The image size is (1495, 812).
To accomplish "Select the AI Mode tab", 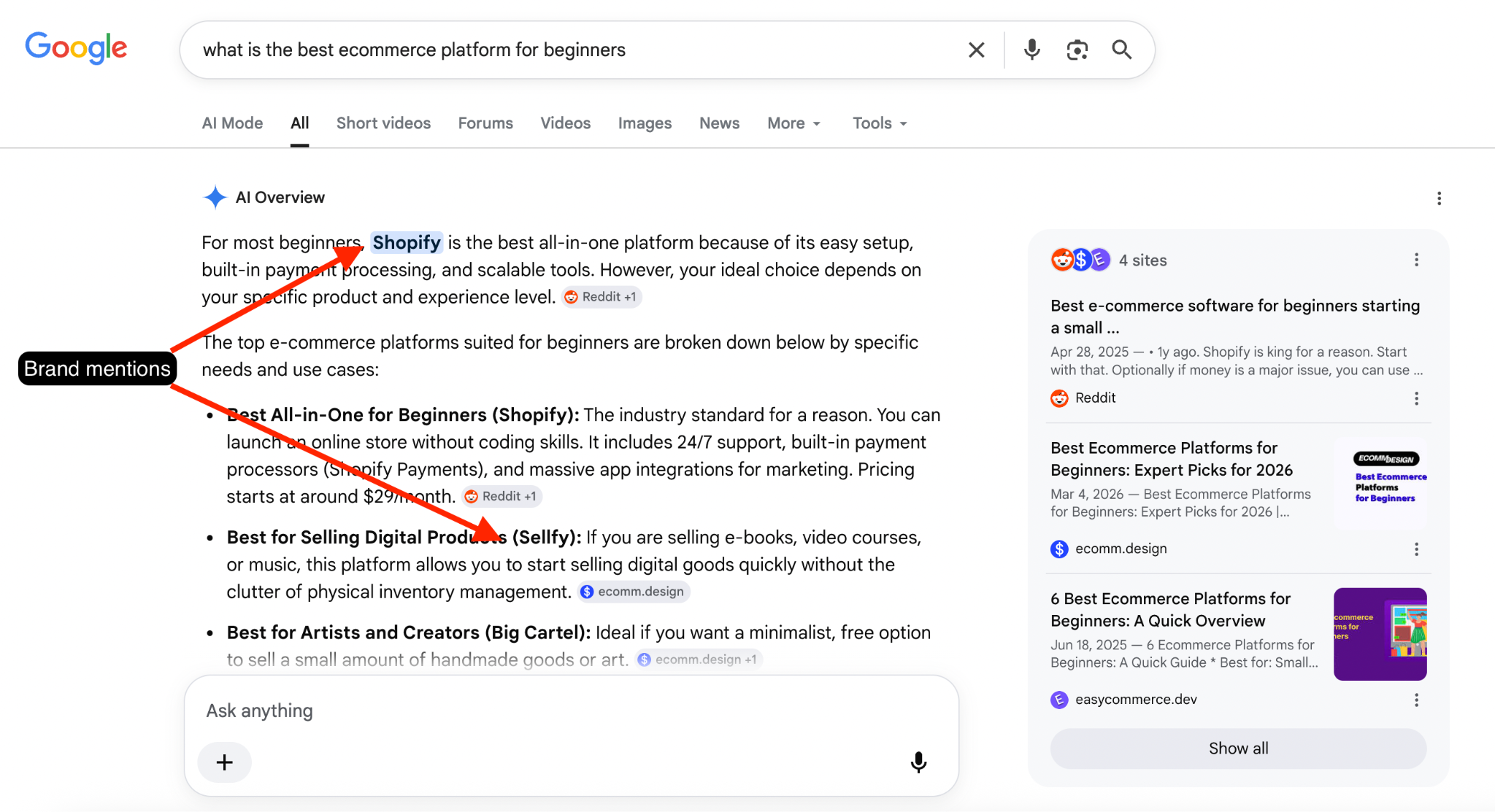I will pos(232,123).
